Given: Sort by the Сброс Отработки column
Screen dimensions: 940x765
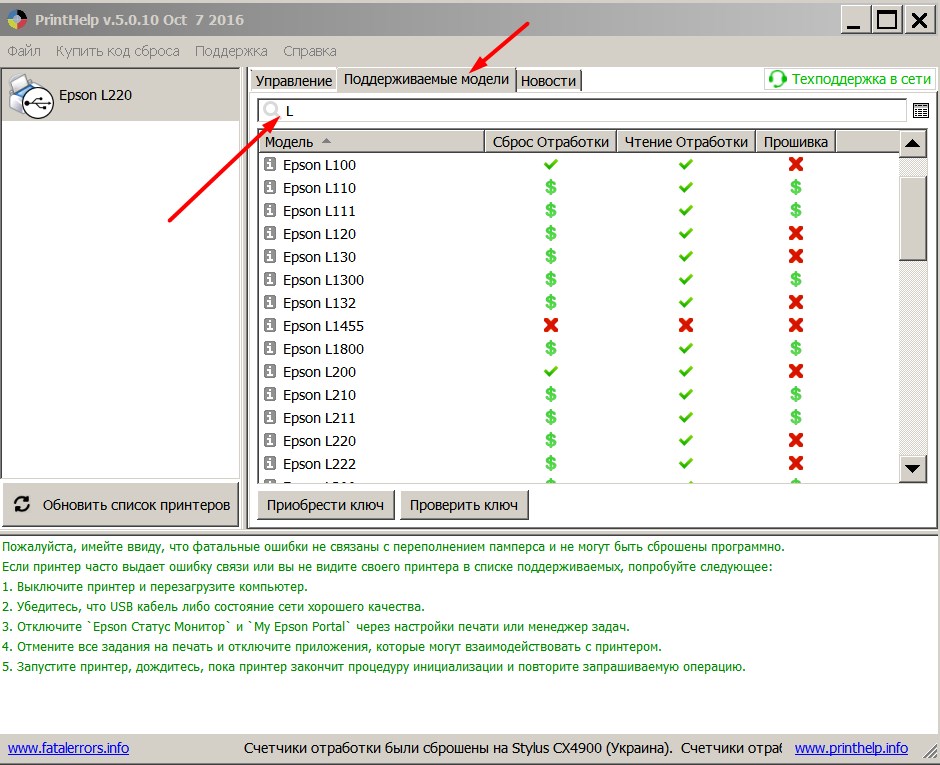Looking at the screenshot, I should coord(550,142).
